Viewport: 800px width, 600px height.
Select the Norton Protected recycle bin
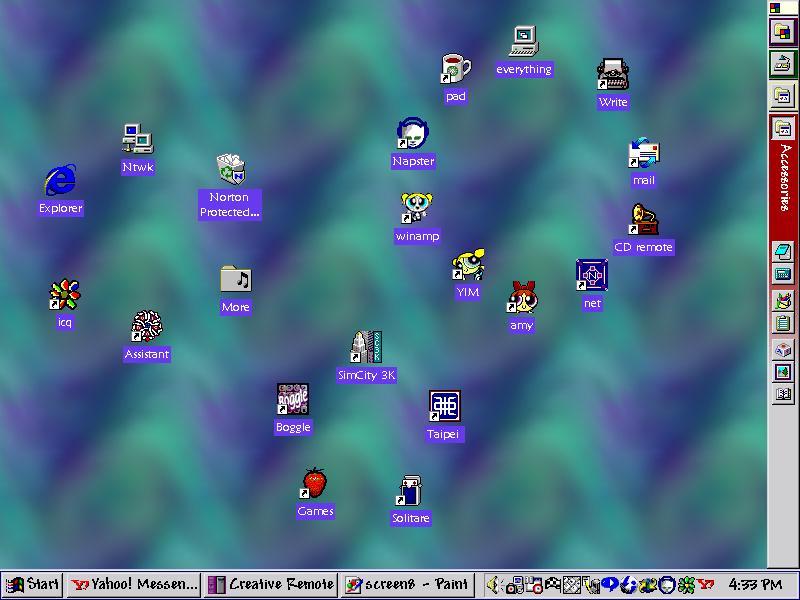click(230, 170)
